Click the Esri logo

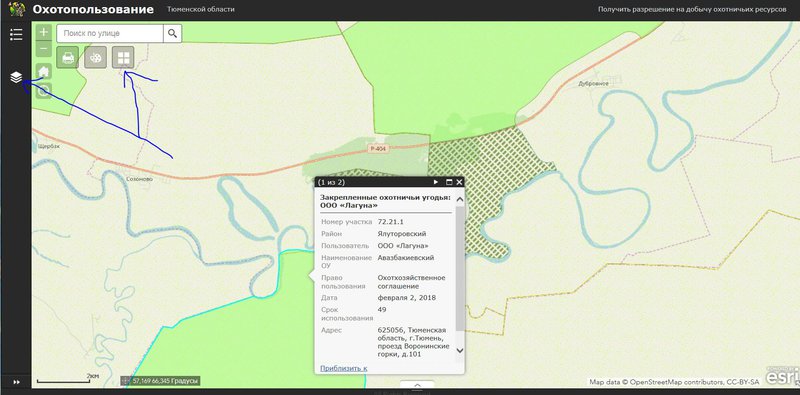tap(782, 377)
